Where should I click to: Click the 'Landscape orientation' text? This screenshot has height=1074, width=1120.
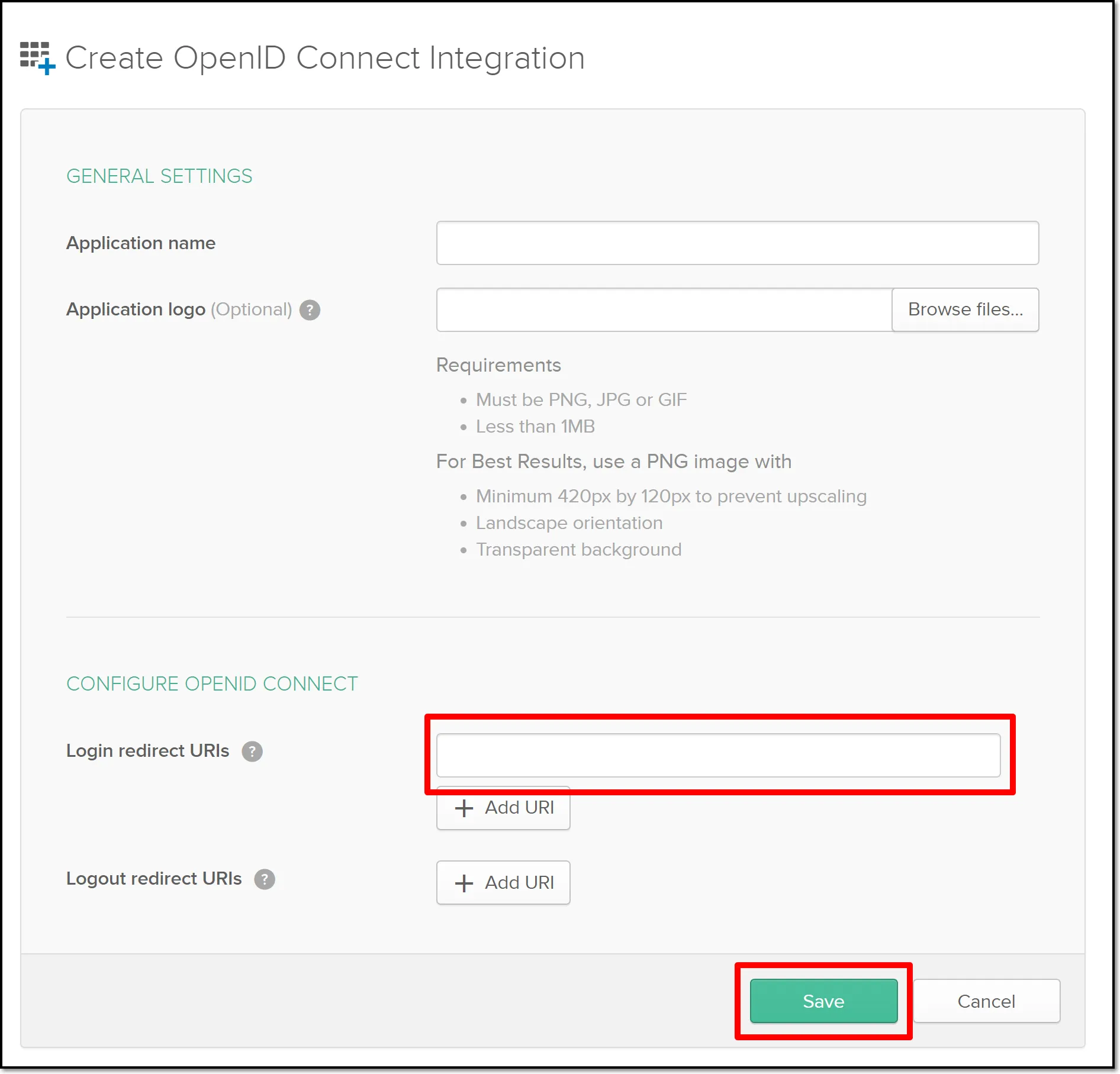(569, 523)
